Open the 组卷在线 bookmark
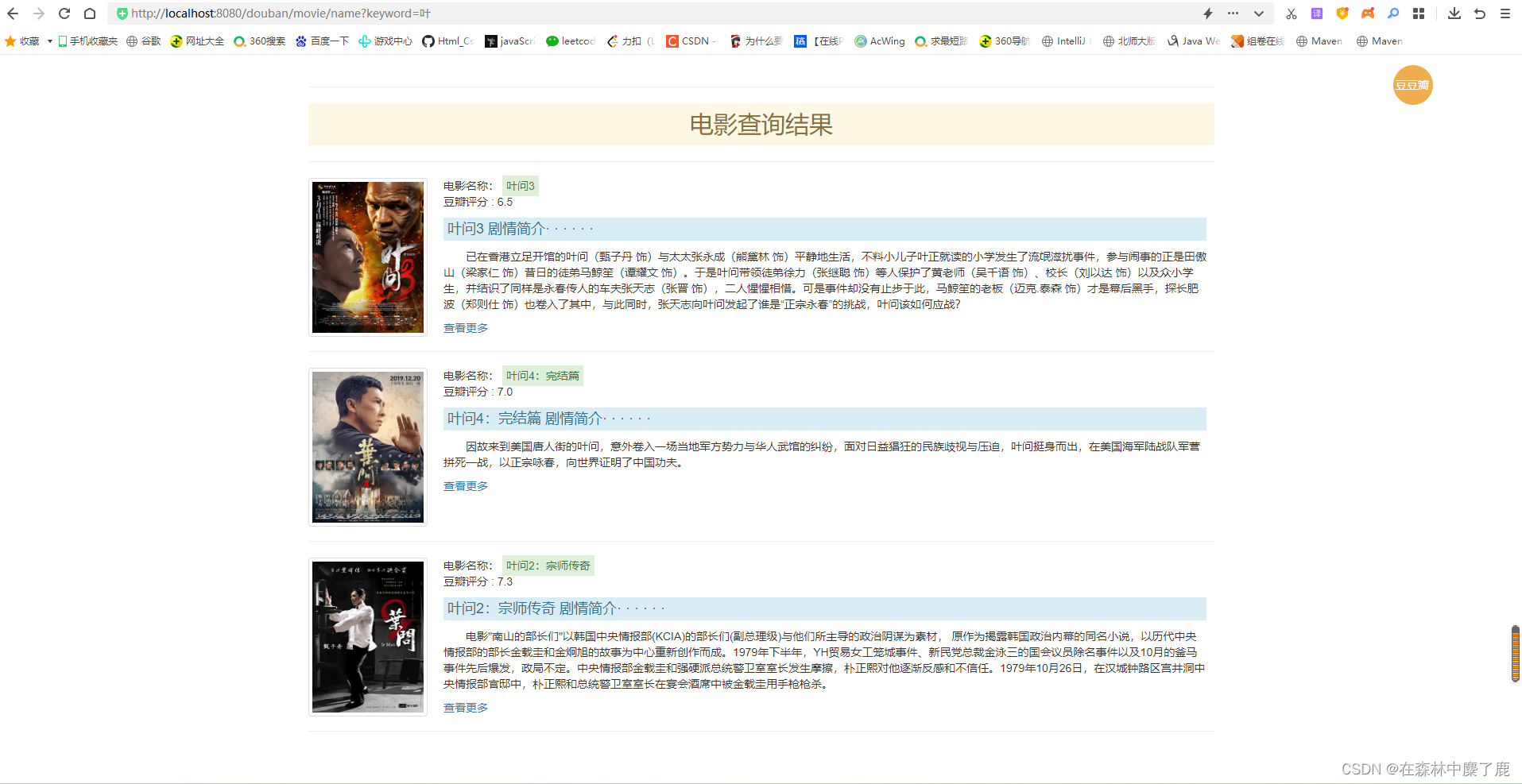Viewport: 1522px width, 784px height. [x=1258, y=41]
